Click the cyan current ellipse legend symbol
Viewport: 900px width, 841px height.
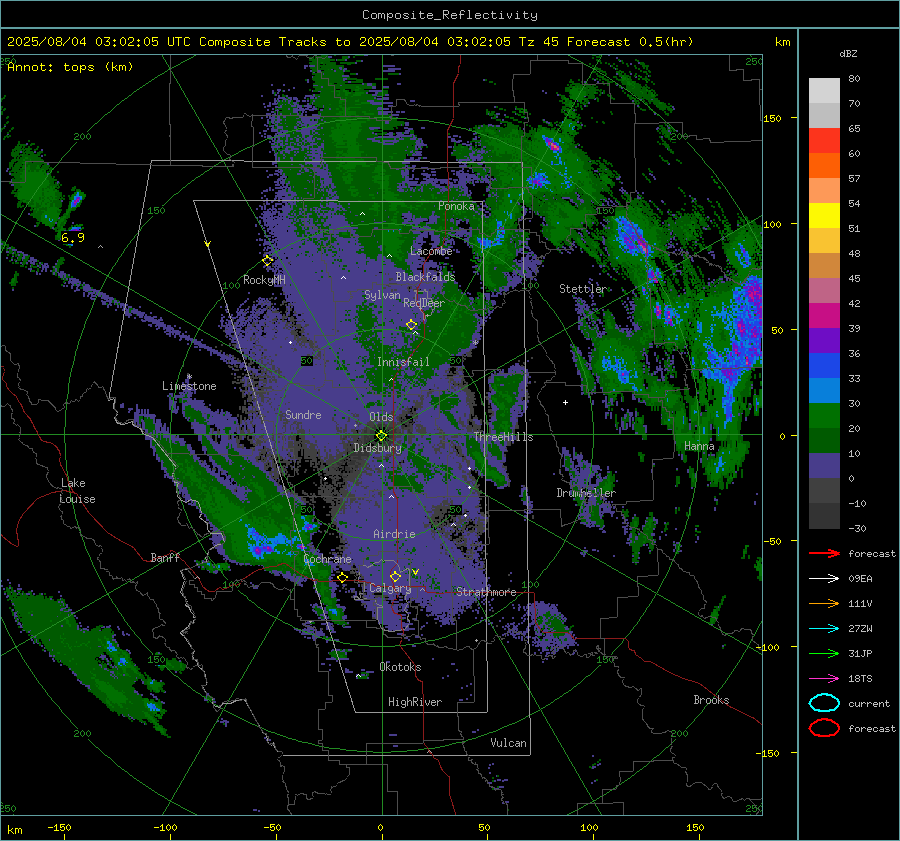point(824,703)
